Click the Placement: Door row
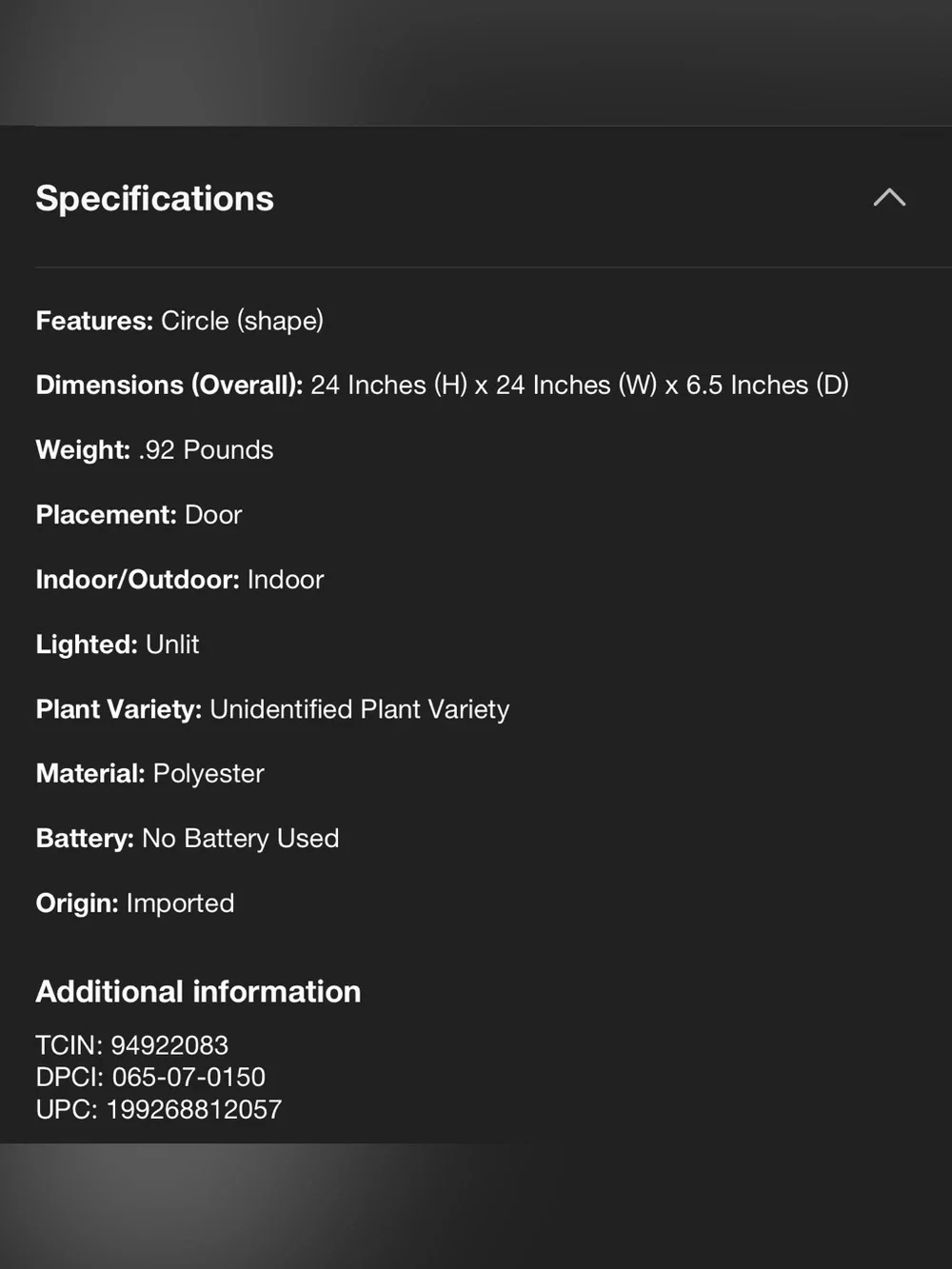Screen dimensions: 952x1269 tap(139, 514)
